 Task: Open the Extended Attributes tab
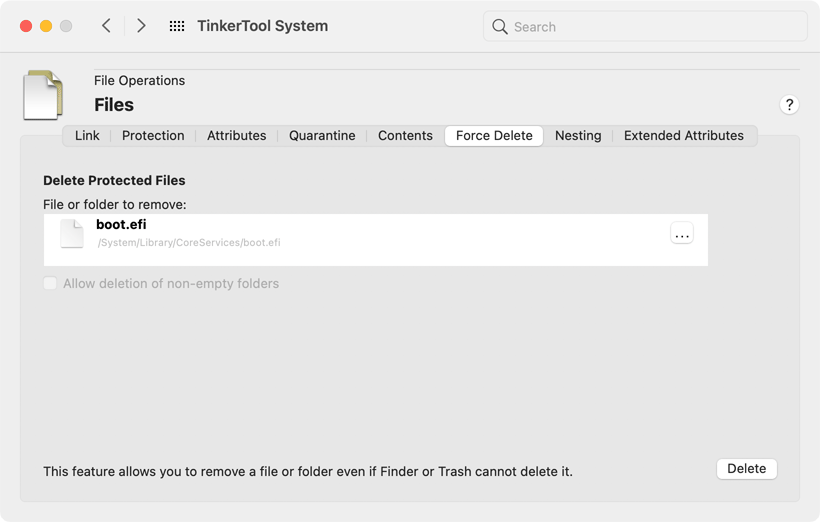[684, 135]
